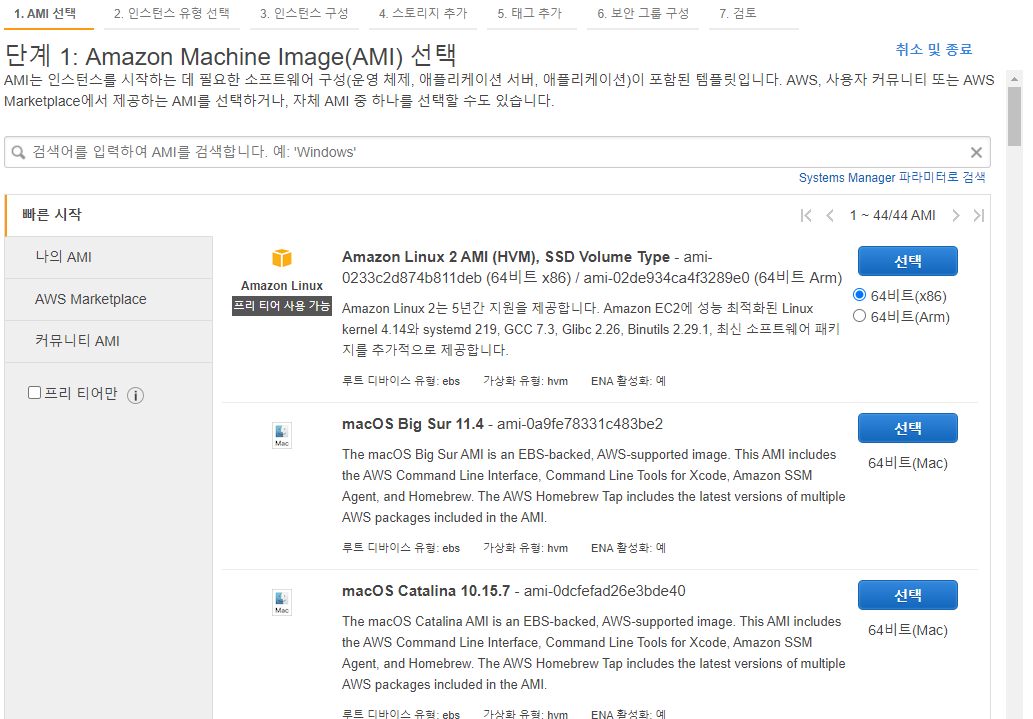Open the 5. 태그 추가 tab
Screen dimensions: 1033x719
[530, 14]
